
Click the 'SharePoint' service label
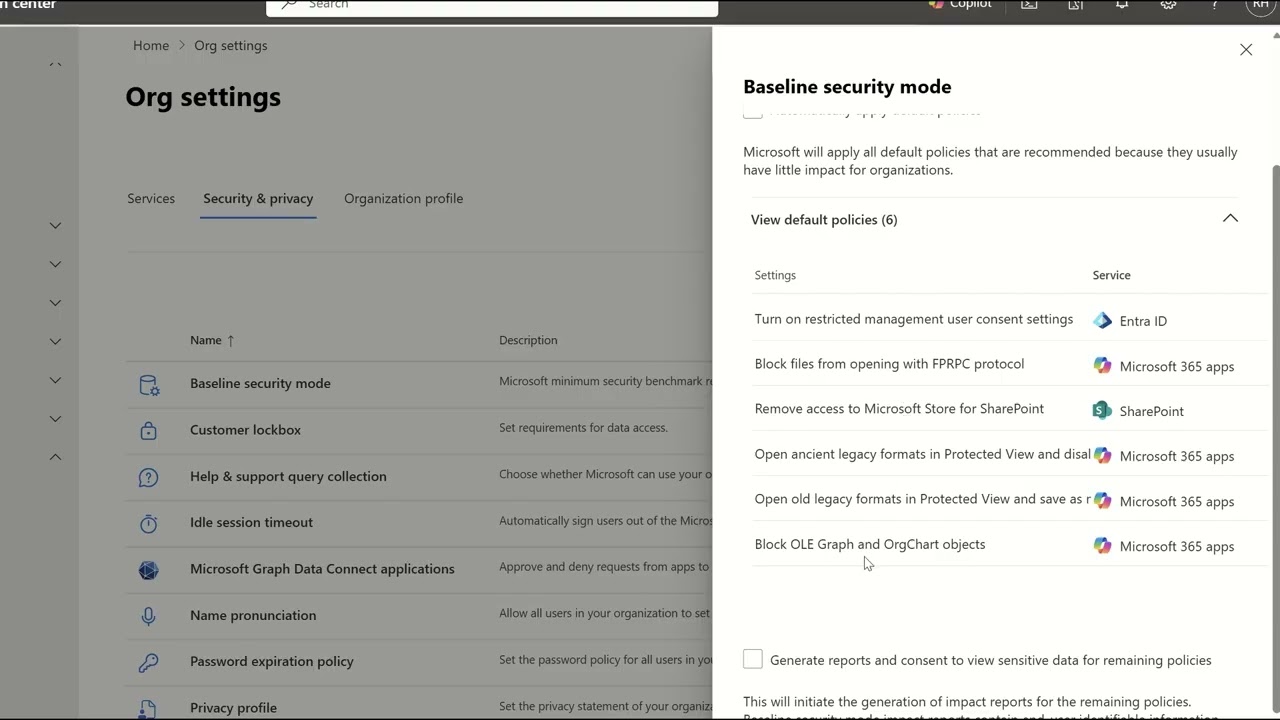click(x=1151, y=411)
